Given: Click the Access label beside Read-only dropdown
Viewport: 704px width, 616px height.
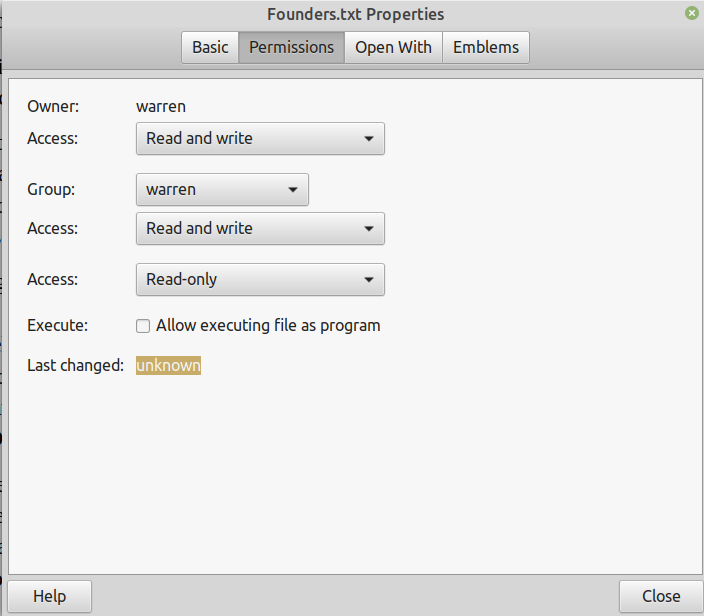Looking at the screenshot, I should 52,279.
